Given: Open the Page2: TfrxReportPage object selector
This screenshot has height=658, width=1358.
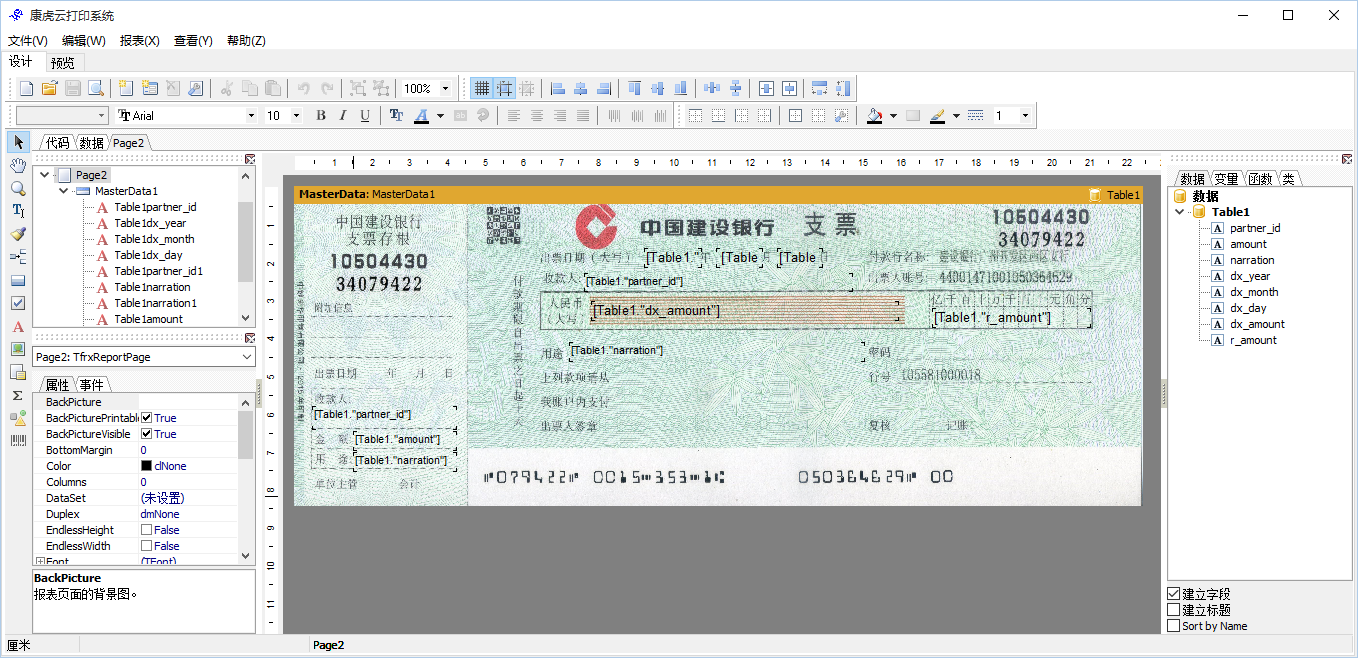Looking at the screenshot, I should point(144,357).
